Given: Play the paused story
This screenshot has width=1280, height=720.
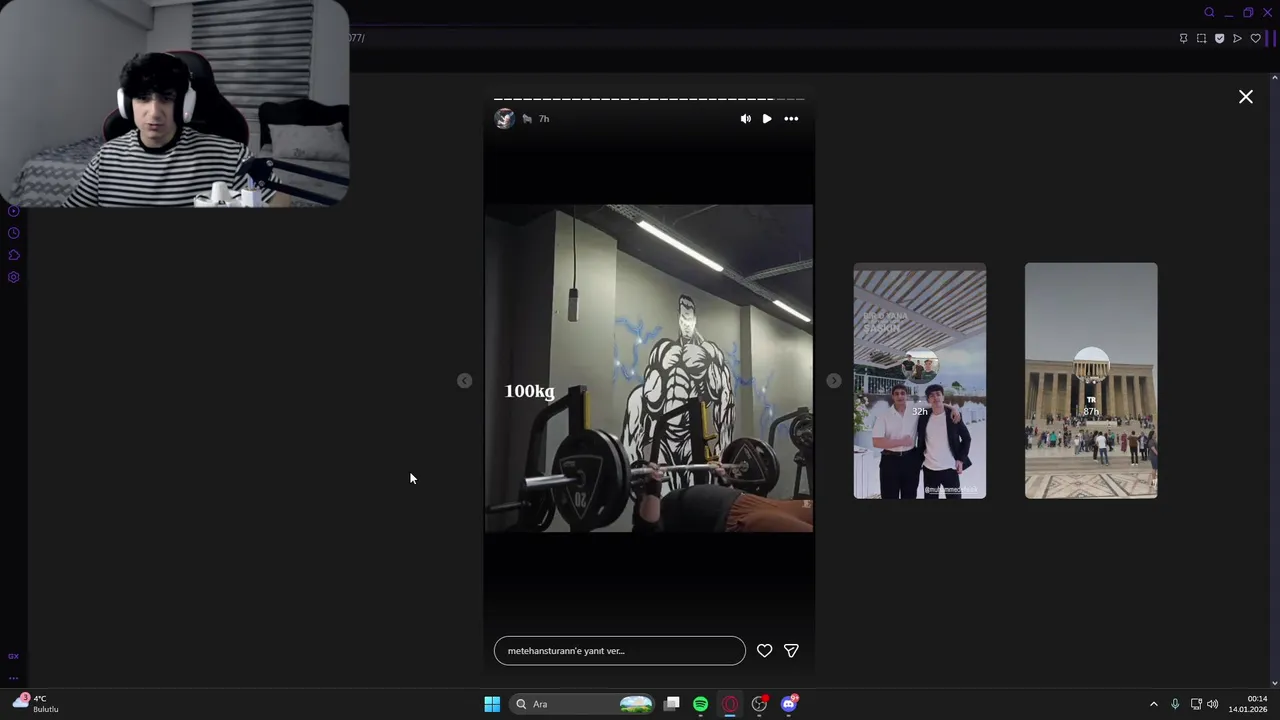Looking at the screenshot, I should [x=767, y=119].
